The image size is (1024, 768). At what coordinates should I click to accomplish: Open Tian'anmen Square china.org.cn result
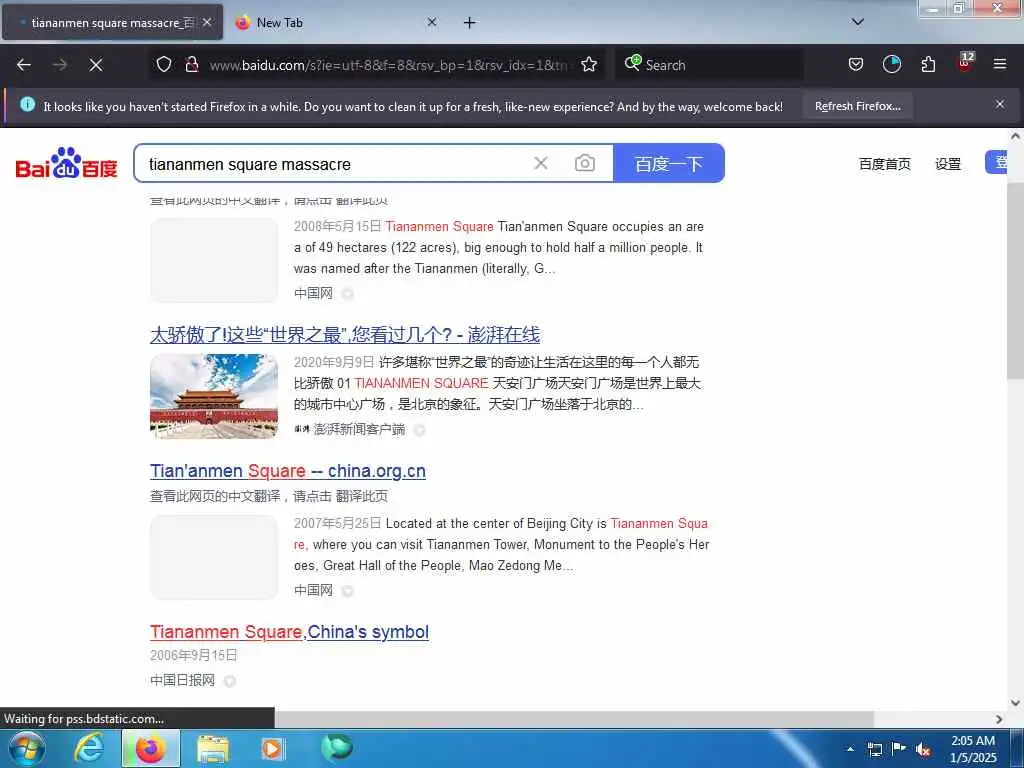click(x=288, y=471)
